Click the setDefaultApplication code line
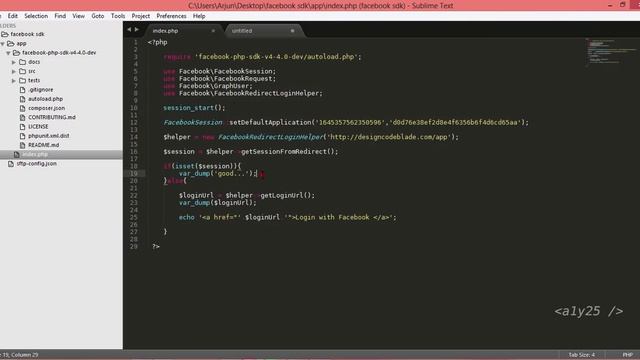 [346, 122]
